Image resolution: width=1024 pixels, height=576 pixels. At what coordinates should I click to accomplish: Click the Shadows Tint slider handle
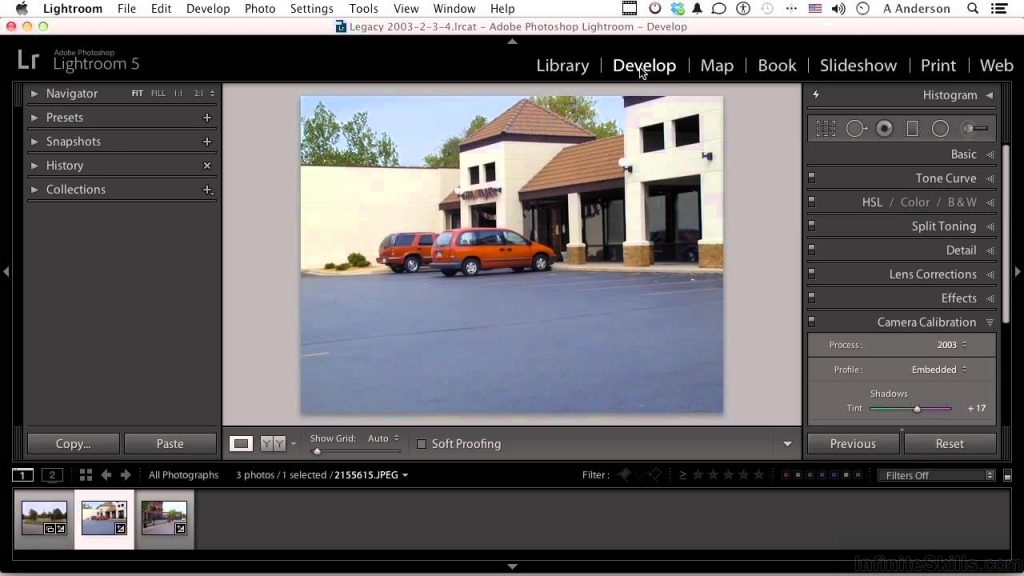[x=917, y=408]
